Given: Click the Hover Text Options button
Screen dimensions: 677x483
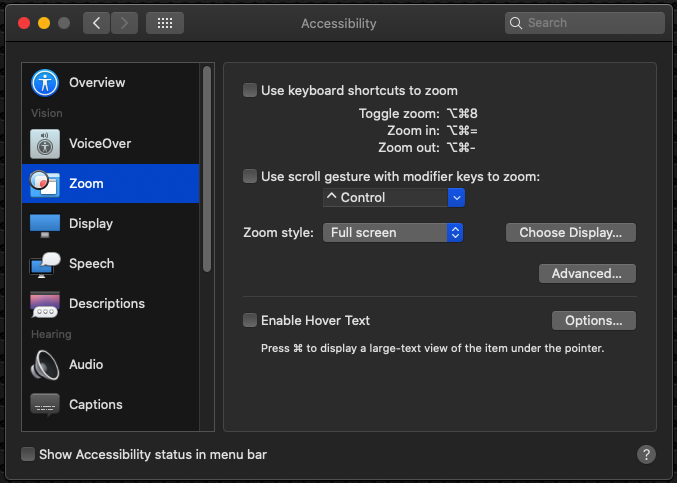Looking at the screenshot, I should (593, 321).
